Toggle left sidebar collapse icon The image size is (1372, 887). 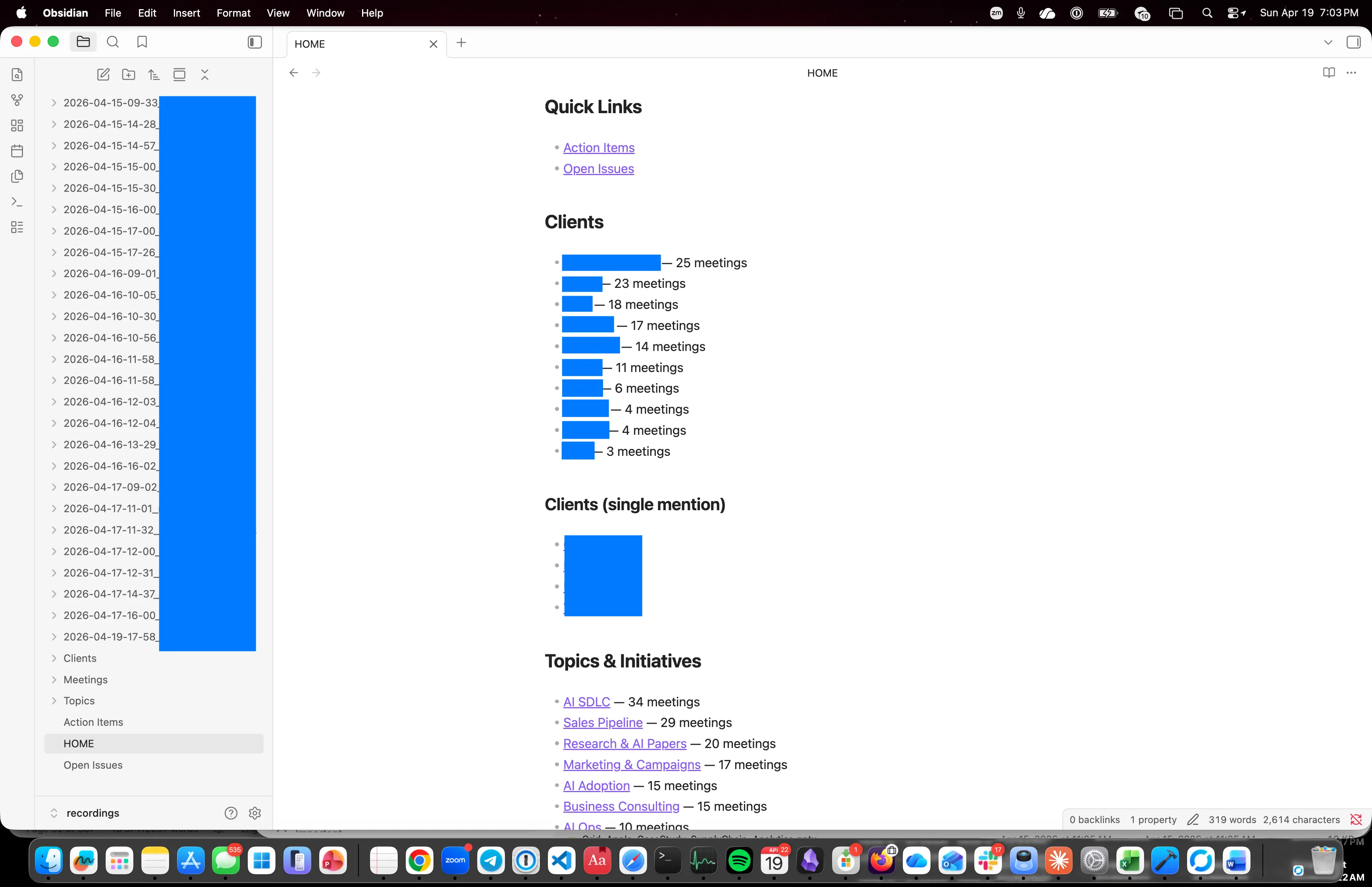pyautogui.click(x=255, y=42)
